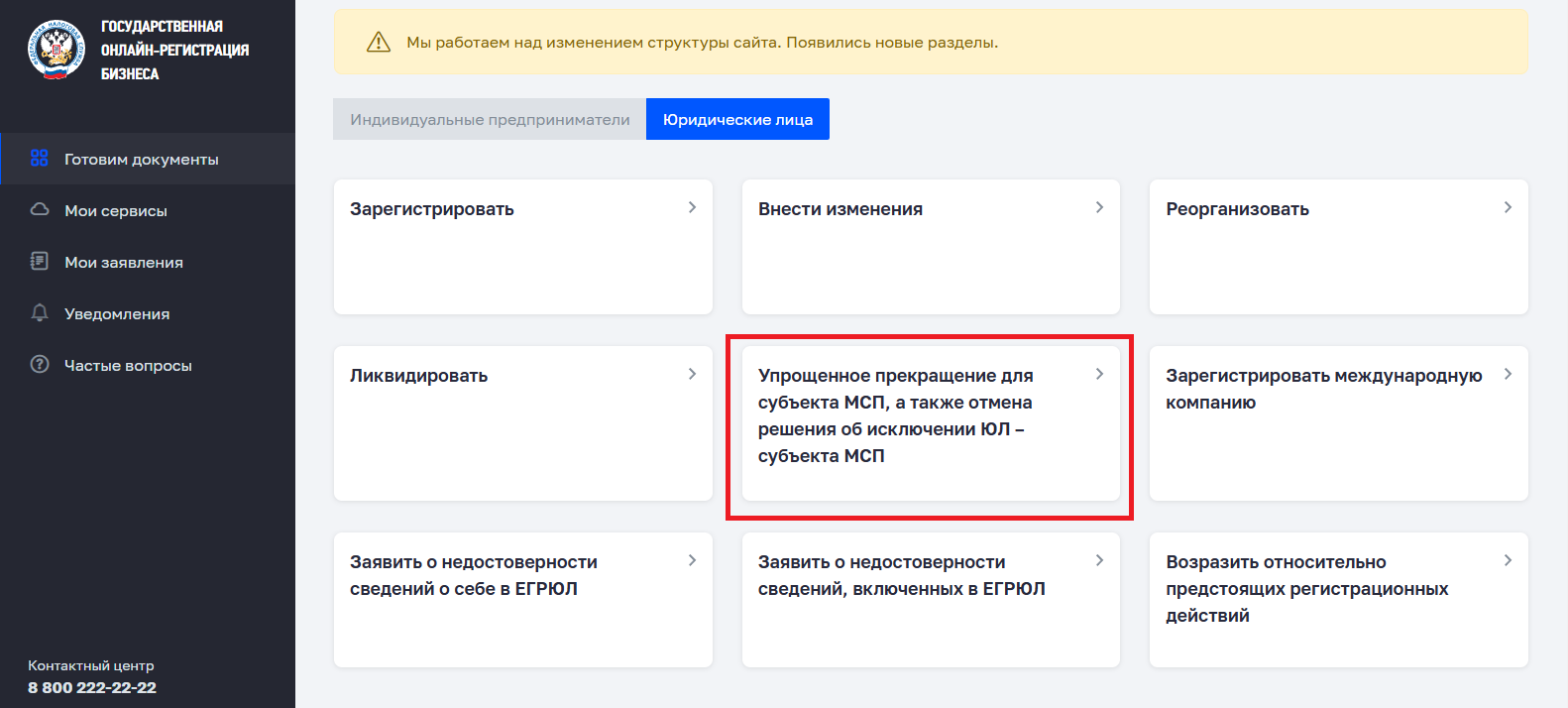Open Уведомления in the sidebar
The width and height of the screenshot is (1568, 708).
[148, 313]
